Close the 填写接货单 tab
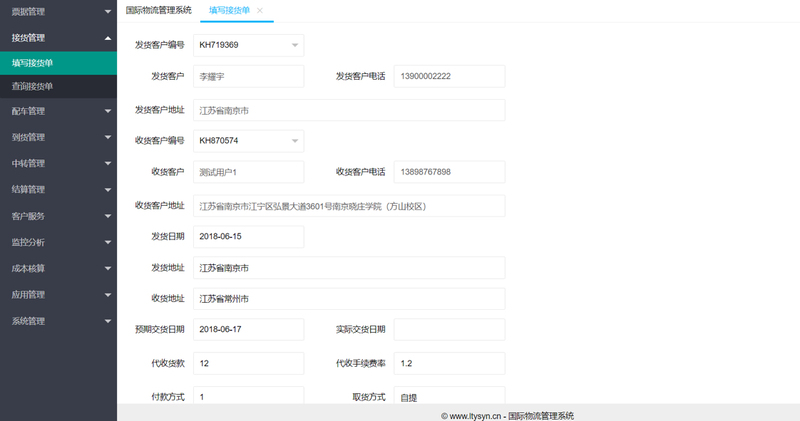This screenshot has height=421, width=800. pyautogui.click(x=260, y=10)
